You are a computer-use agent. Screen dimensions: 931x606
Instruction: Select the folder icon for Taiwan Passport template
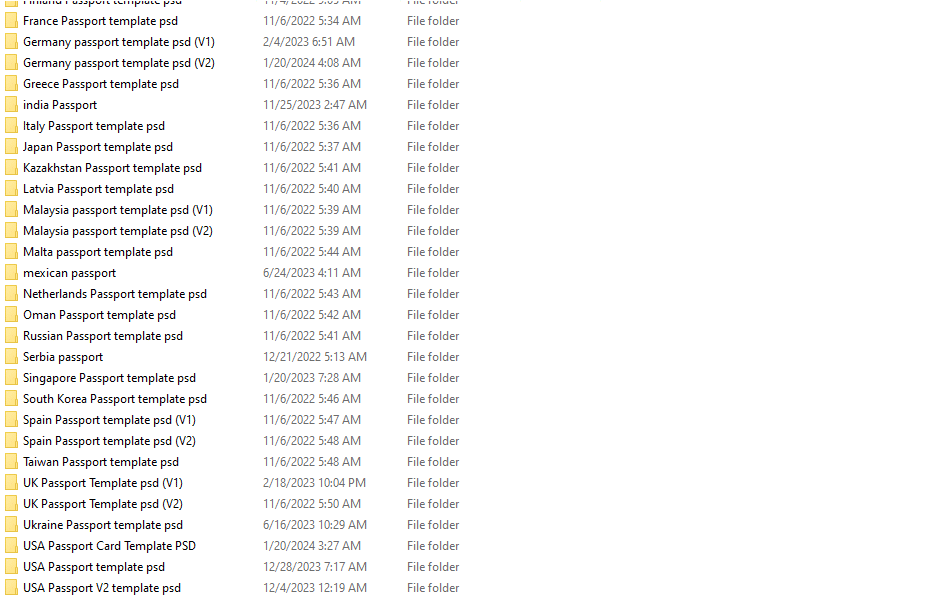pyautogui.click(x=11, y=462)
